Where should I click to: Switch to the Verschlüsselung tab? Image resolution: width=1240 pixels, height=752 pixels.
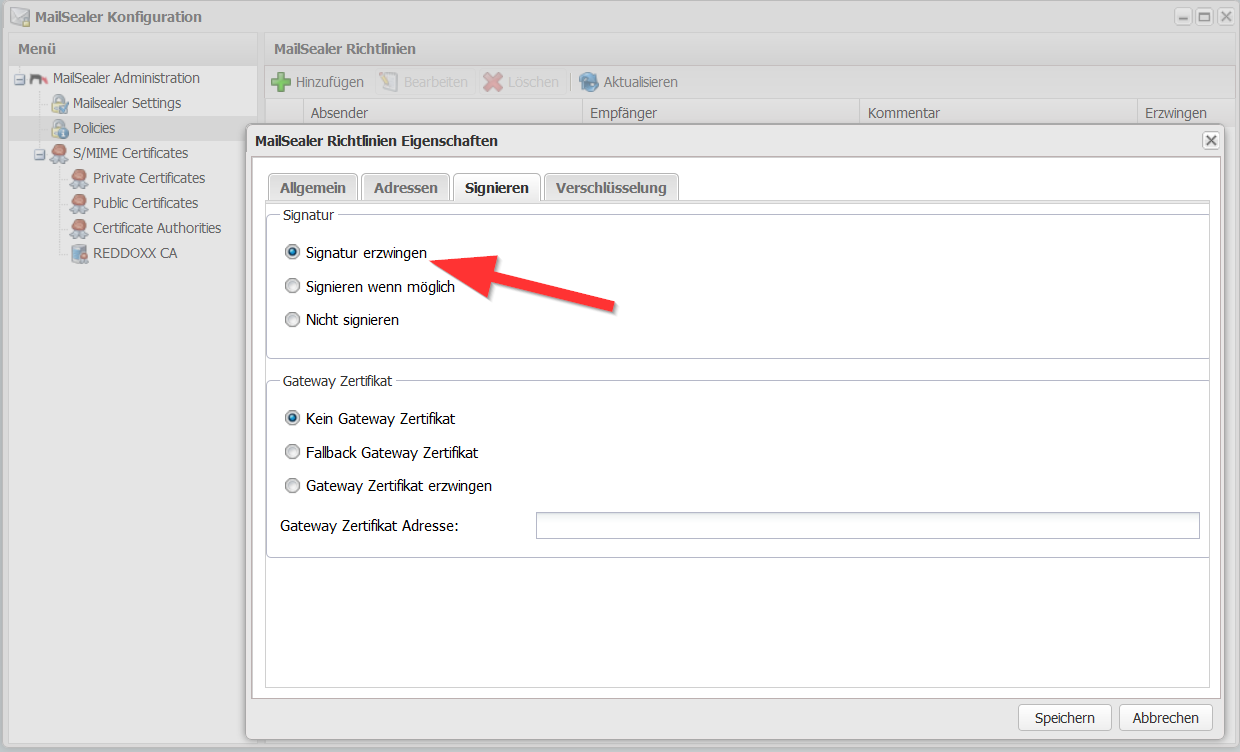point(610,188)
